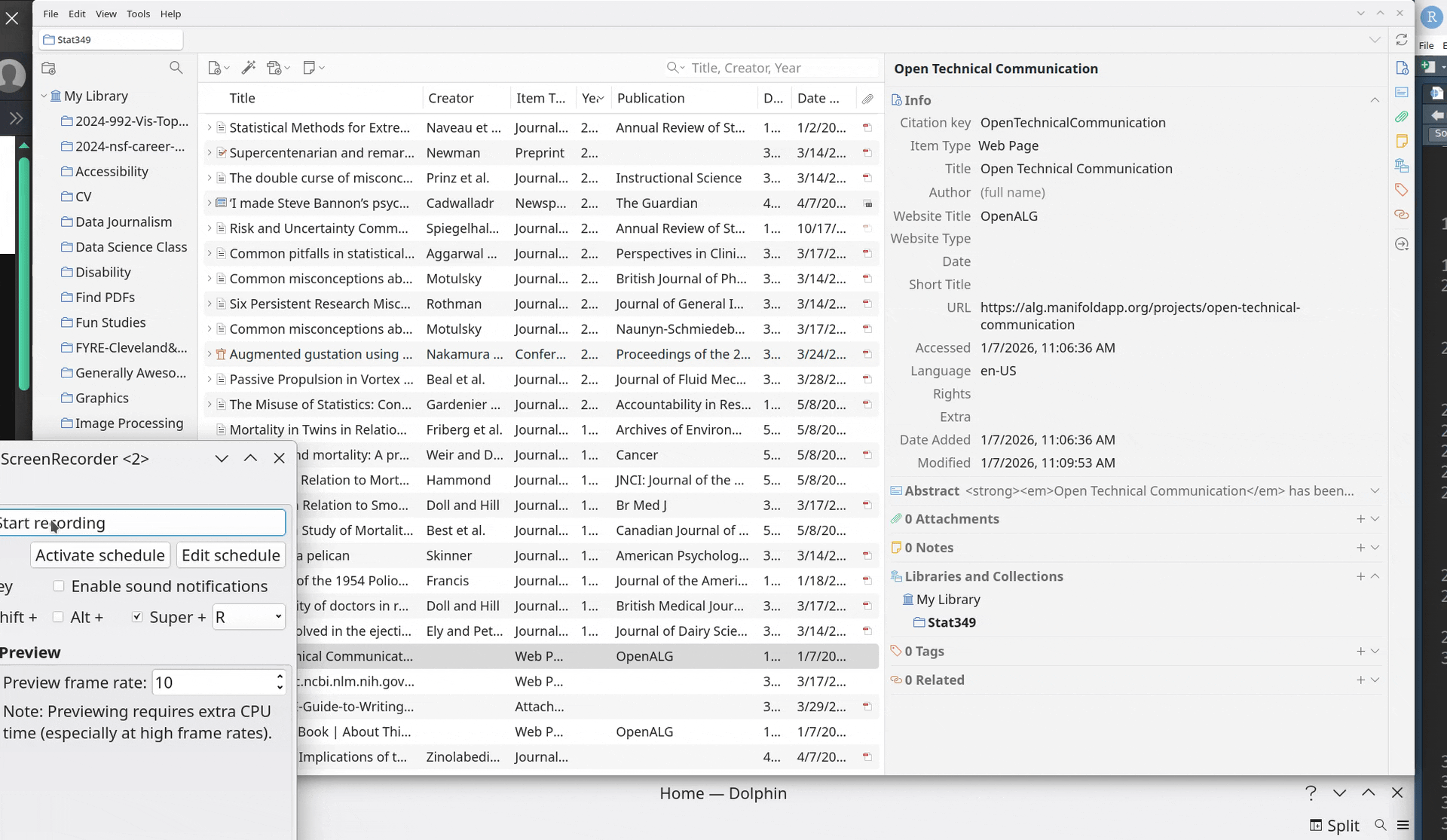Jump to Tags via side rail icon
Viewport: 1447px width, 840px height.
[1401, 190]
